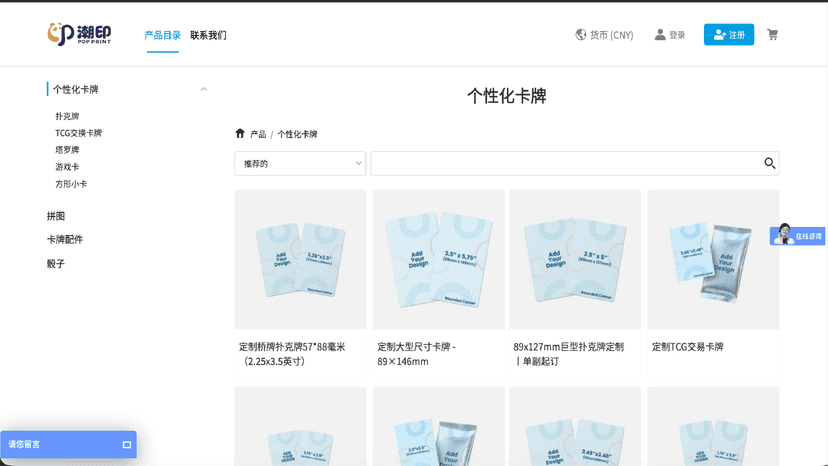Open 定制桥牌扑克牌57*88毫米 product thumbnail

(x=300, y=259)
